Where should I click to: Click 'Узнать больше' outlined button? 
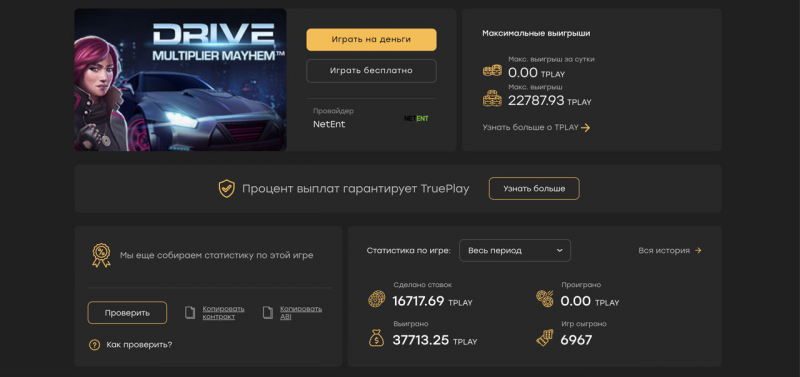534,189
